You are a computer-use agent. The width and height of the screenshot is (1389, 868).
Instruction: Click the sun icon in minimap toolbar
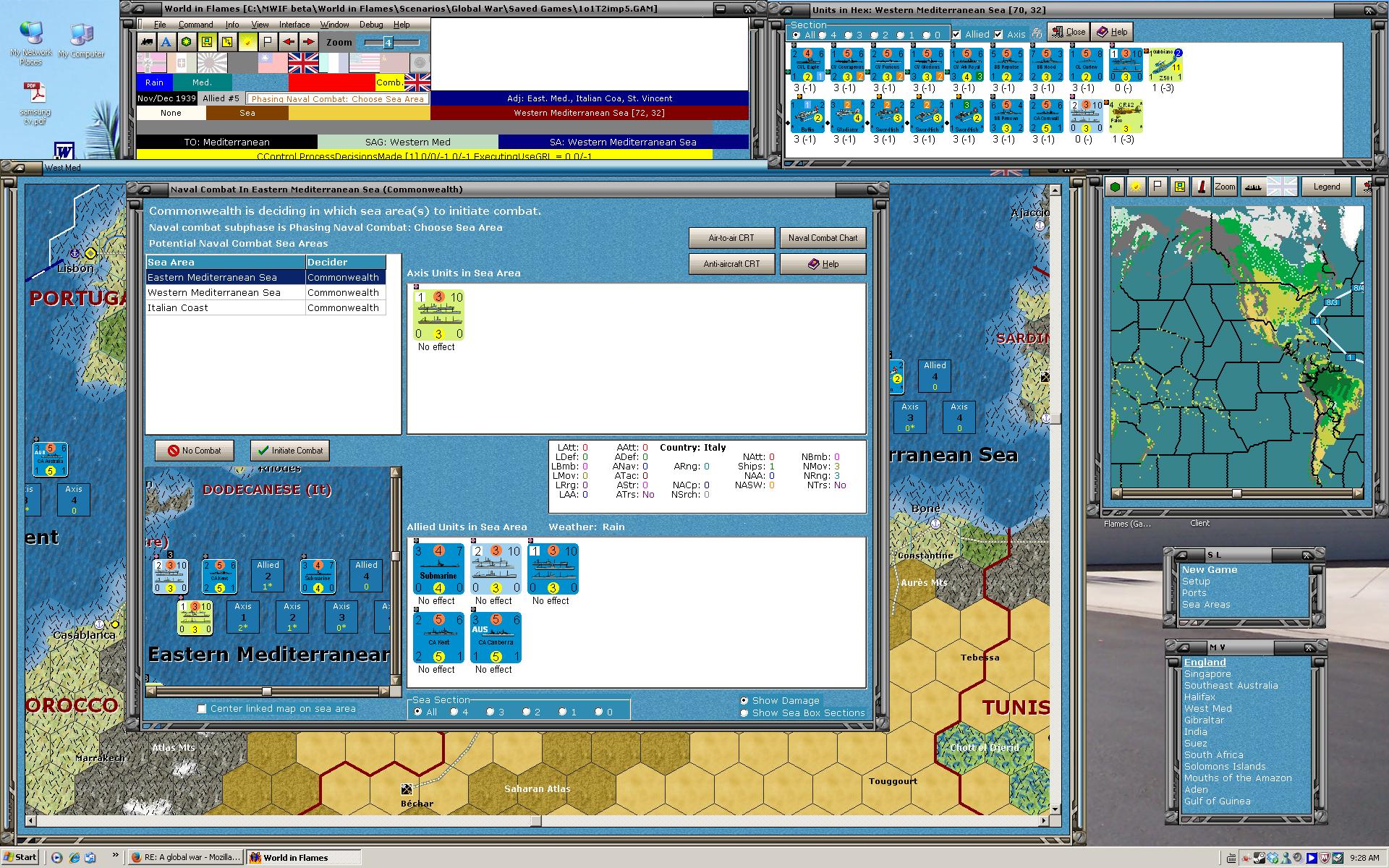[1137, 187]
